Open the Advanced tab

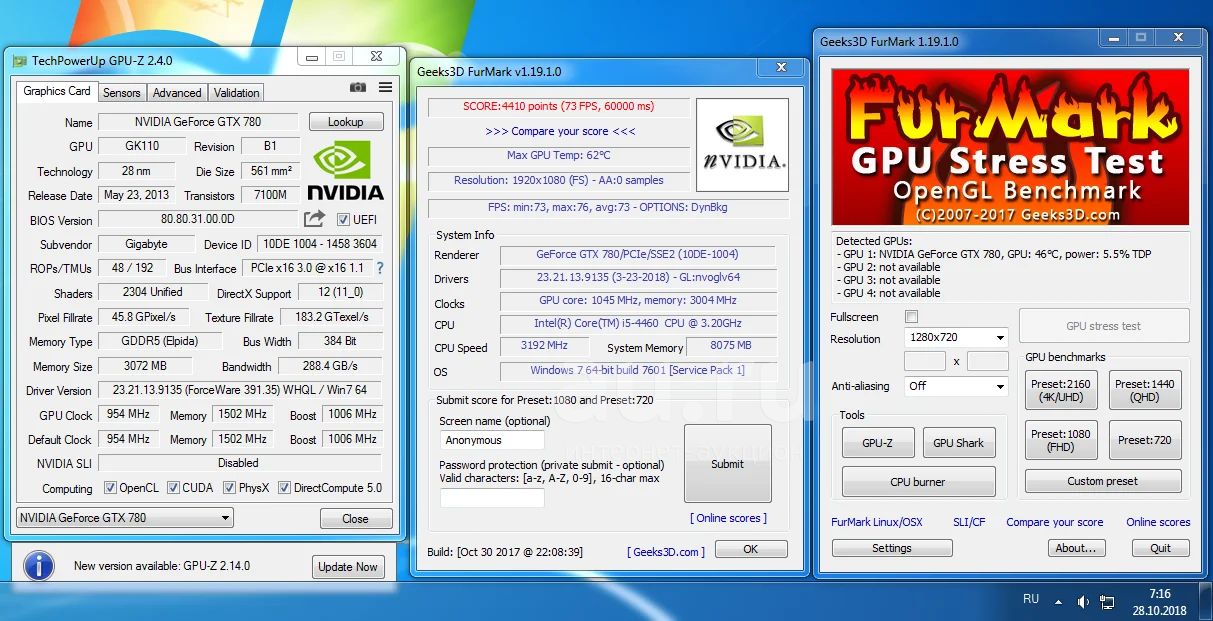[177, 93]
